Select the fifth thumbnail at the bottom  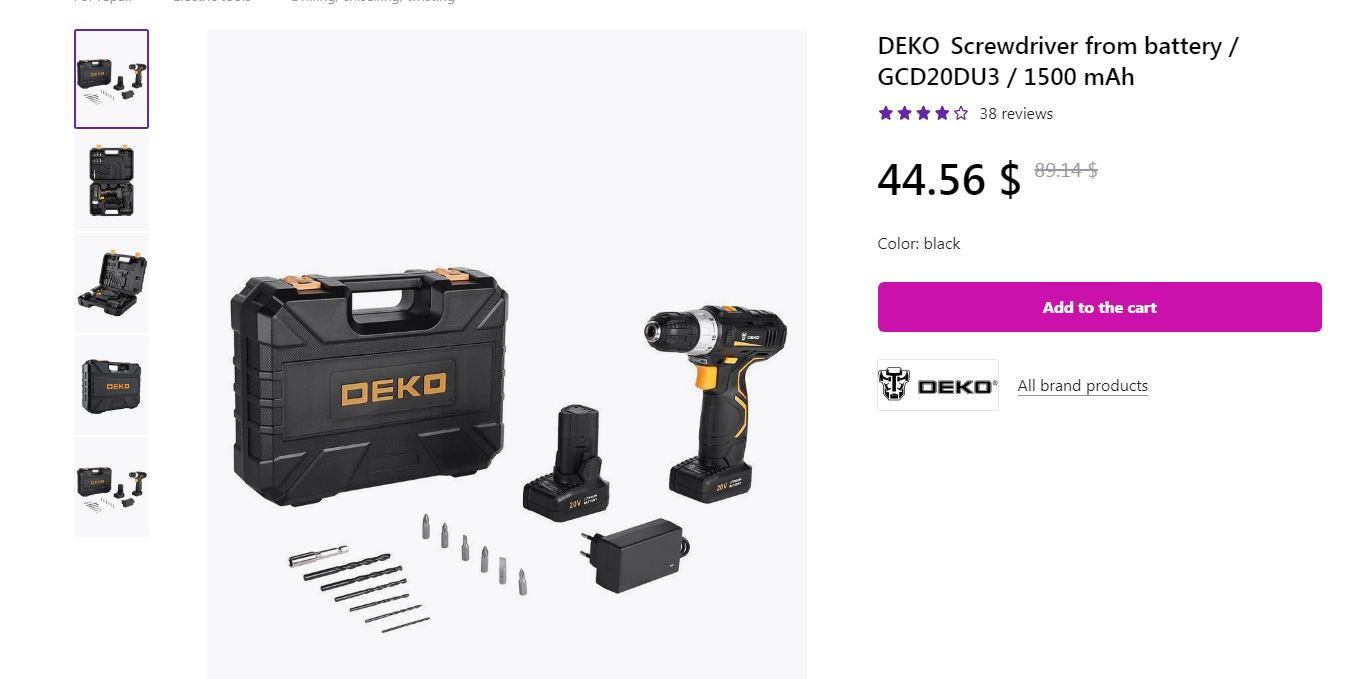pyautogui.click(x=111, y=487)
